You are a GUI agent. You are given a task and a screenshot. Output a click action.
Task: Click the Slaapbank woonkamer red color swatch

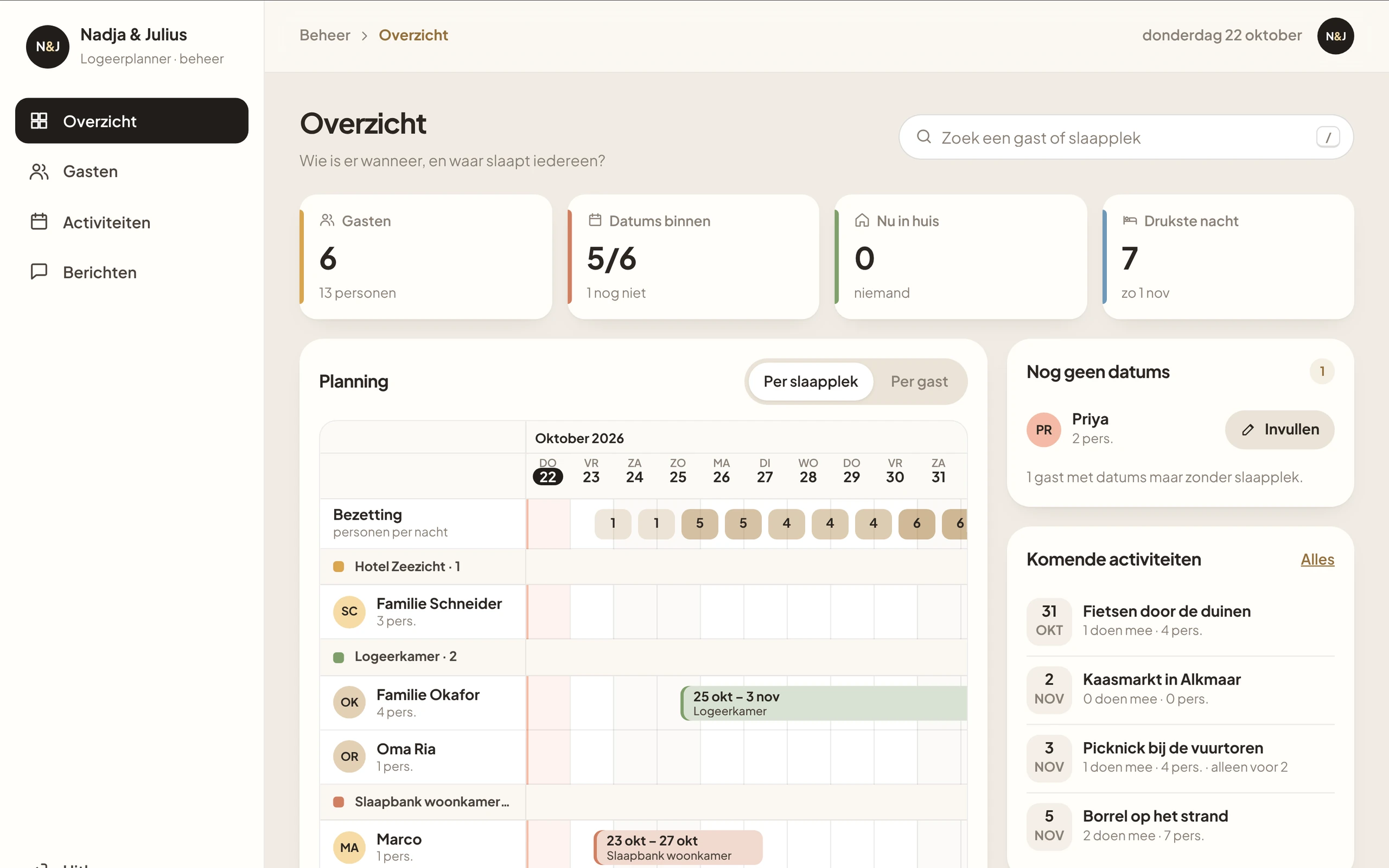click(339, 801)
